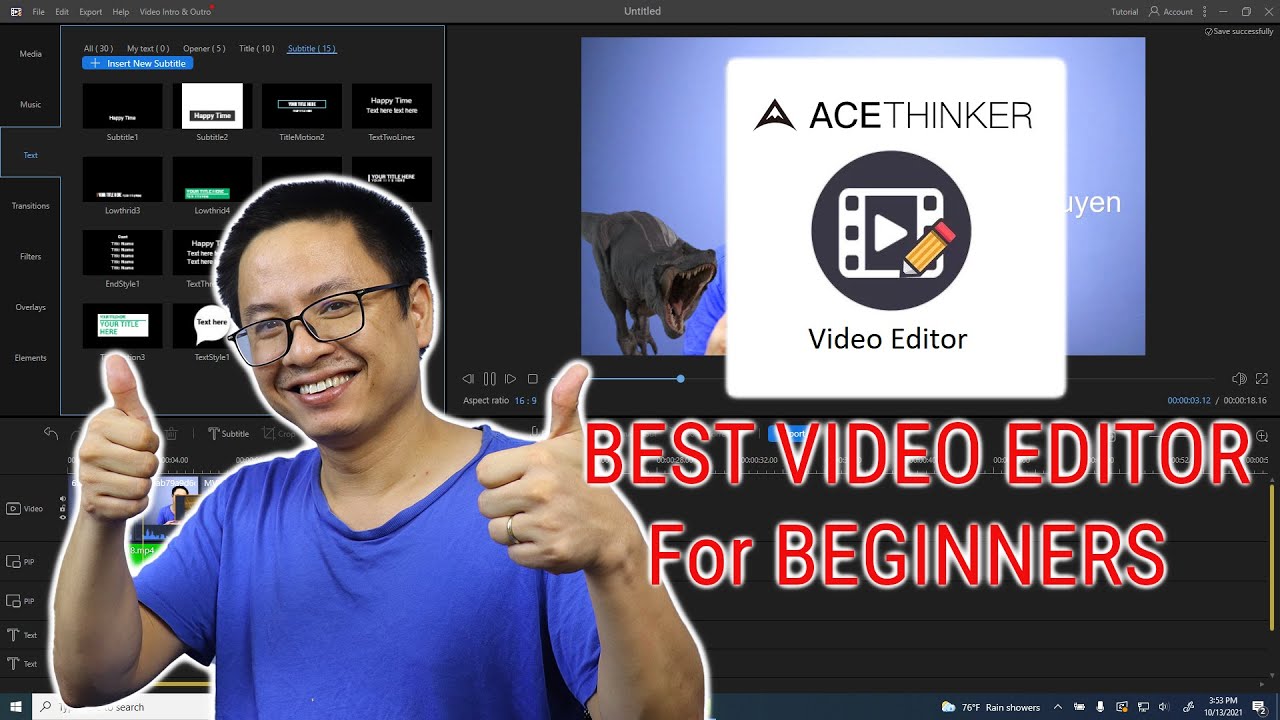Switch to the Media sidebar tab
1280x720 pixels.
tap(30, 53)
